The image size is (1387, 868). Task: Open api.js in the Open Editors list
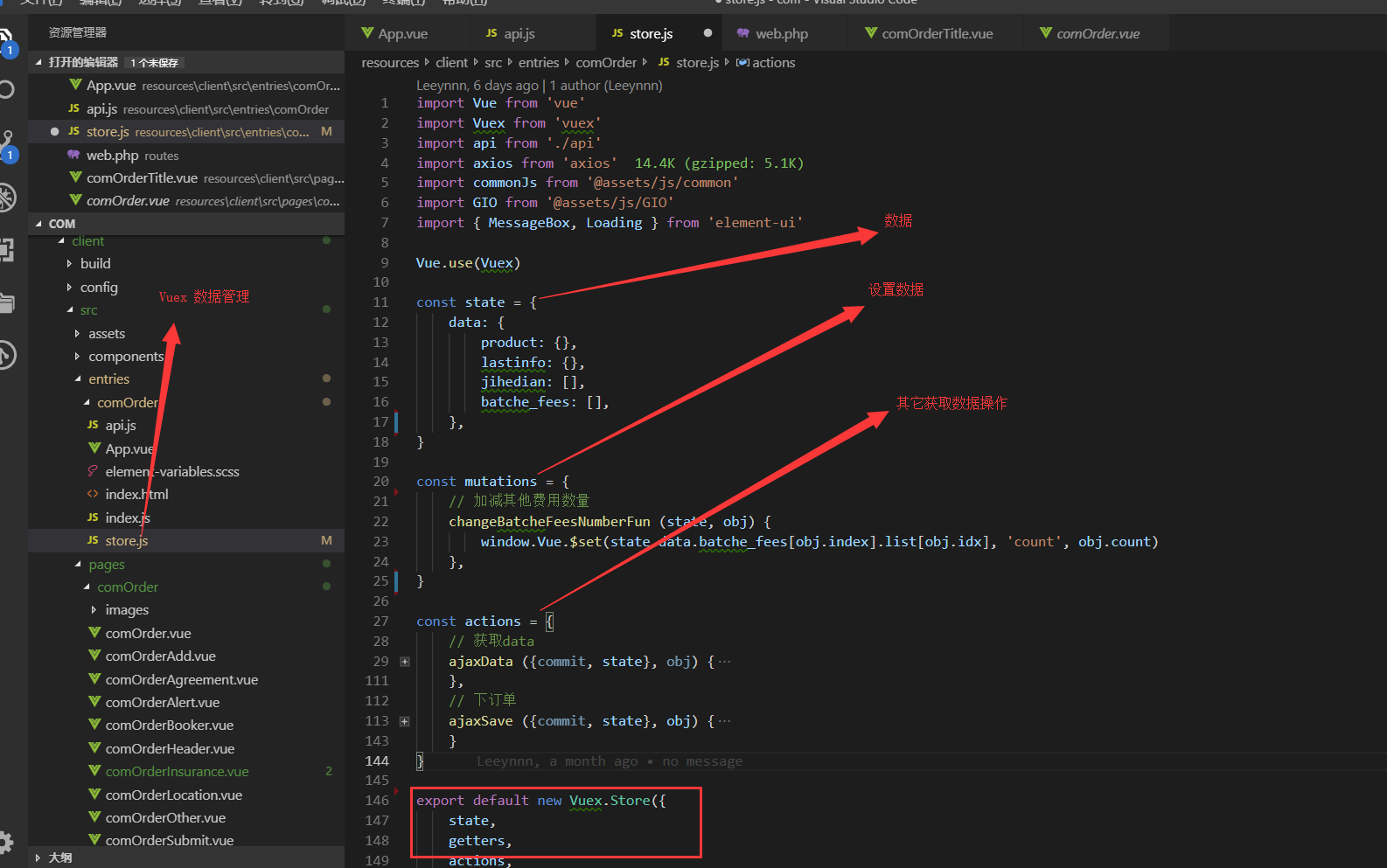(x=101, y=109)
